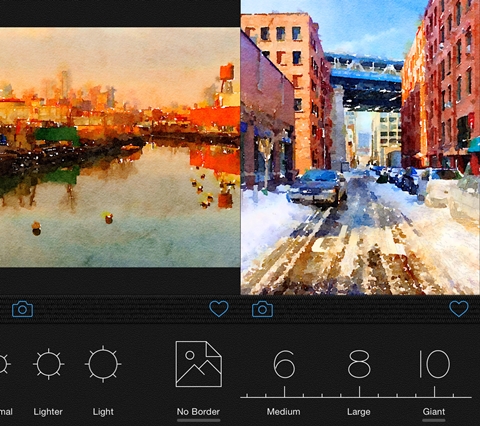Tap the Giant size label
Viewport: 480px width, 426px height.
[x=434, y=412]
